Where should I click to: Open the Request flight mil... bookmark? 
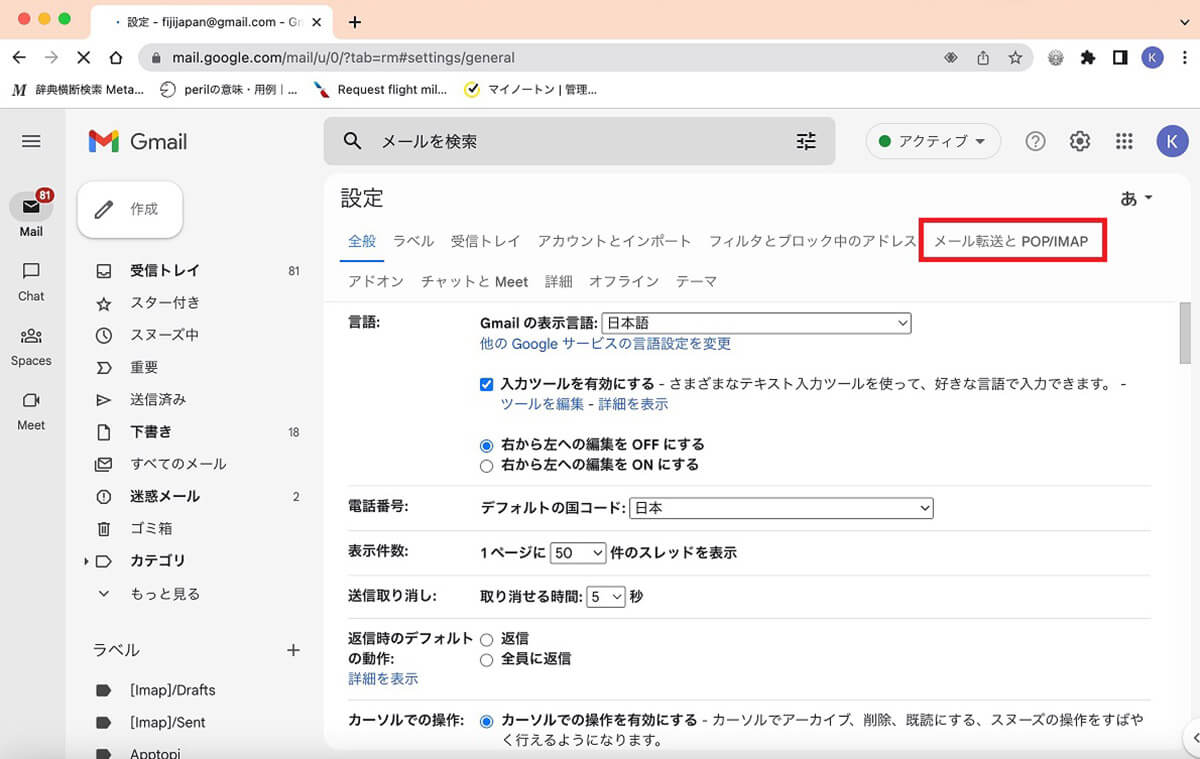380,89
